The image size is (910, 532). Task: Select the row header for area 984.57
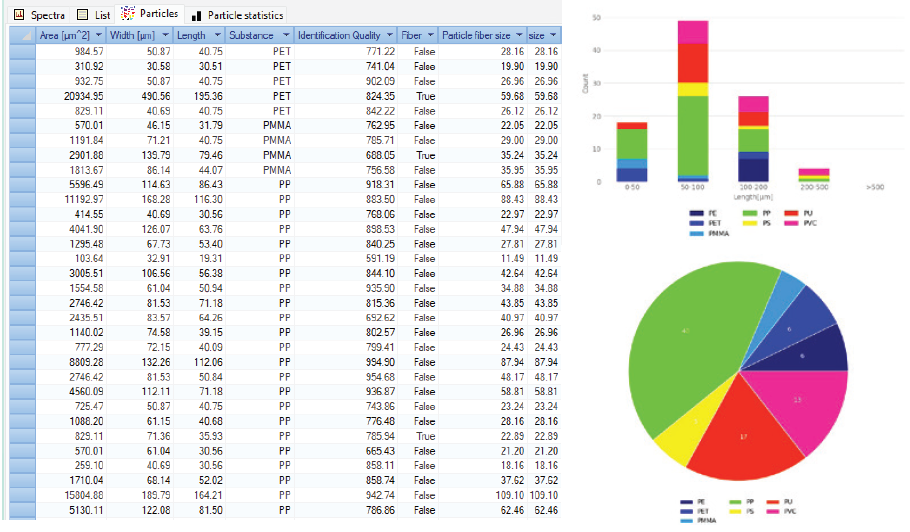[x=22, y=52]
